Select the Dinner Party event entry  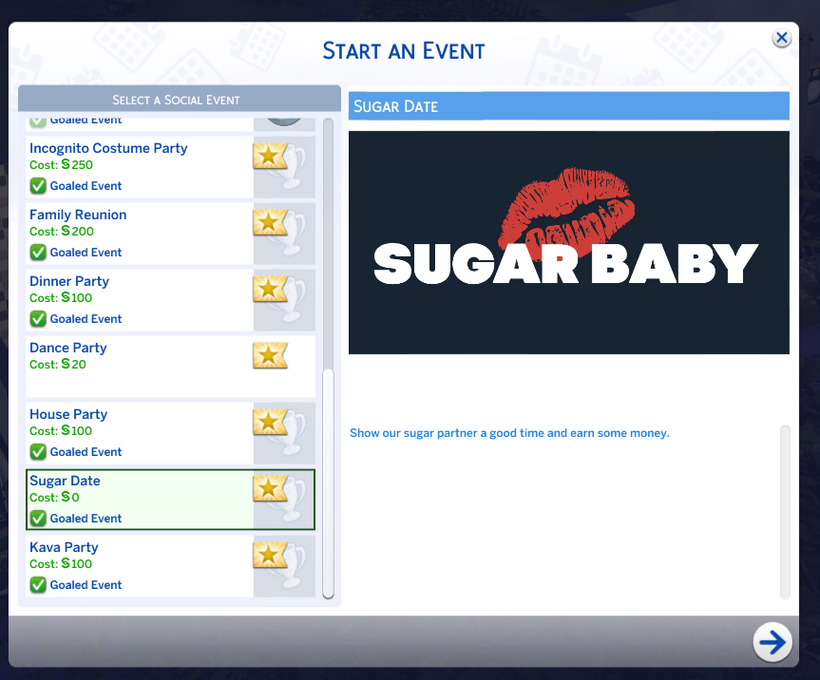[170, 300]
